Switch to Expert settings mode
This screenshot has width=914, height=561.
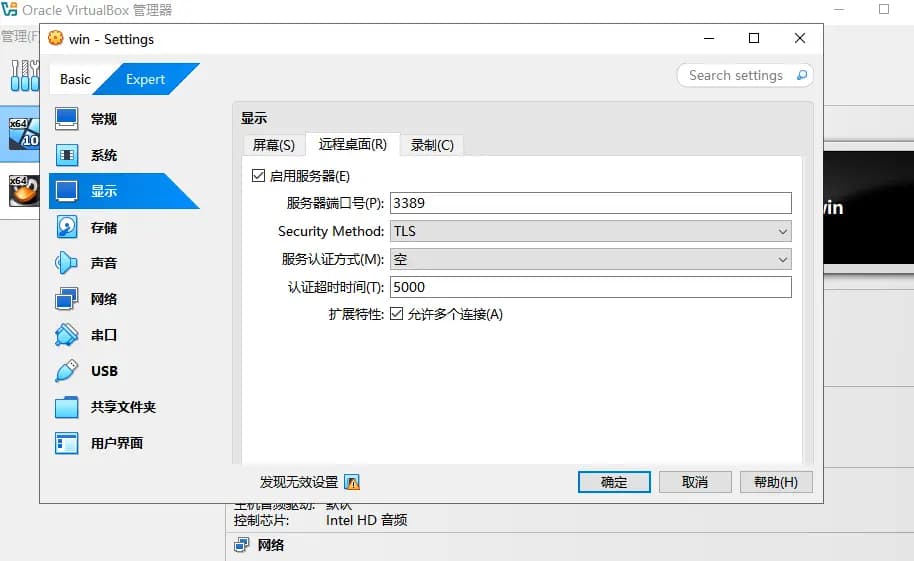click(x=146, y=79)
